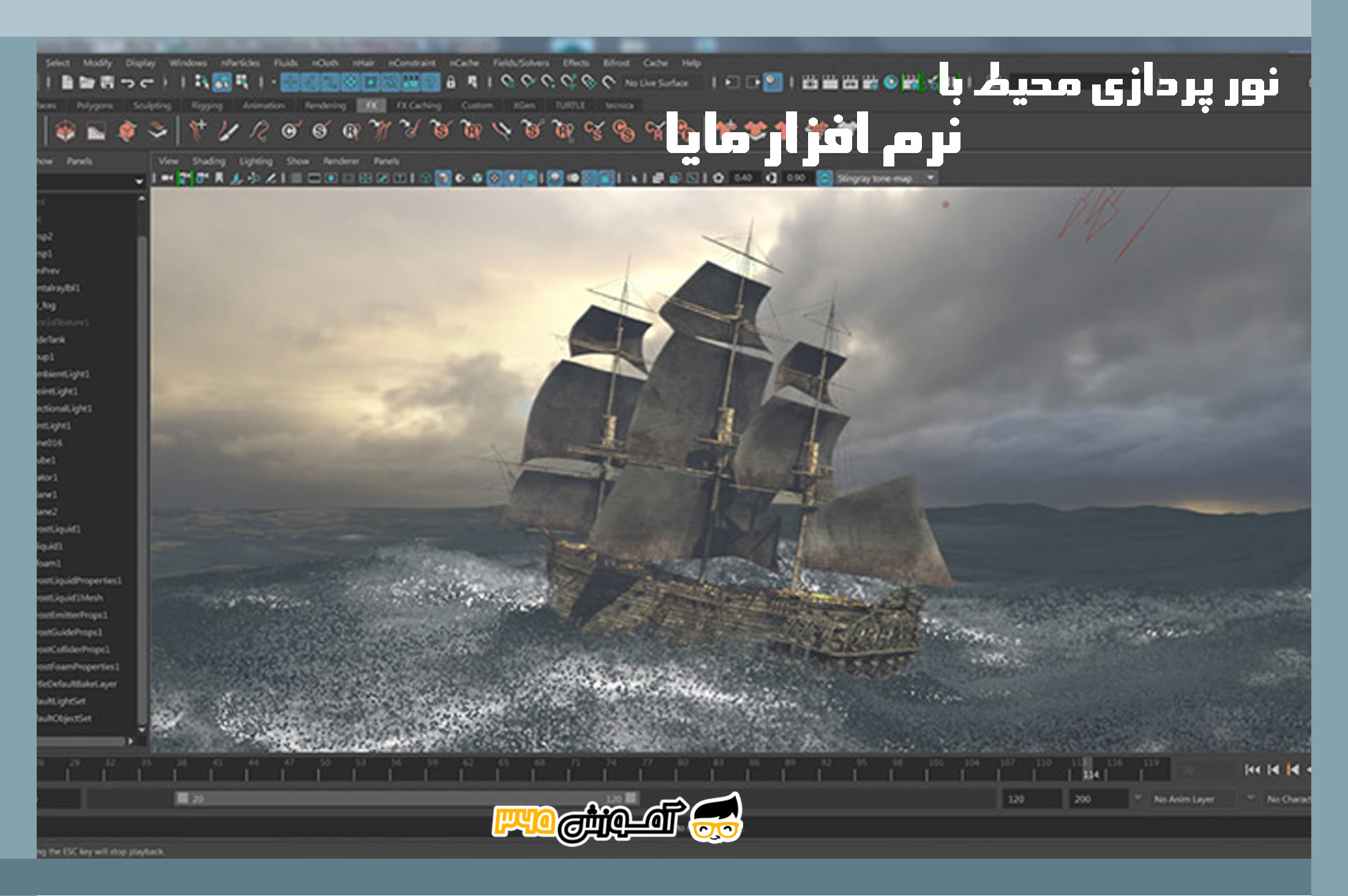Toggle Textured display button in panel toolbar
Screen dimensions: 1348x896
point(494,178)
